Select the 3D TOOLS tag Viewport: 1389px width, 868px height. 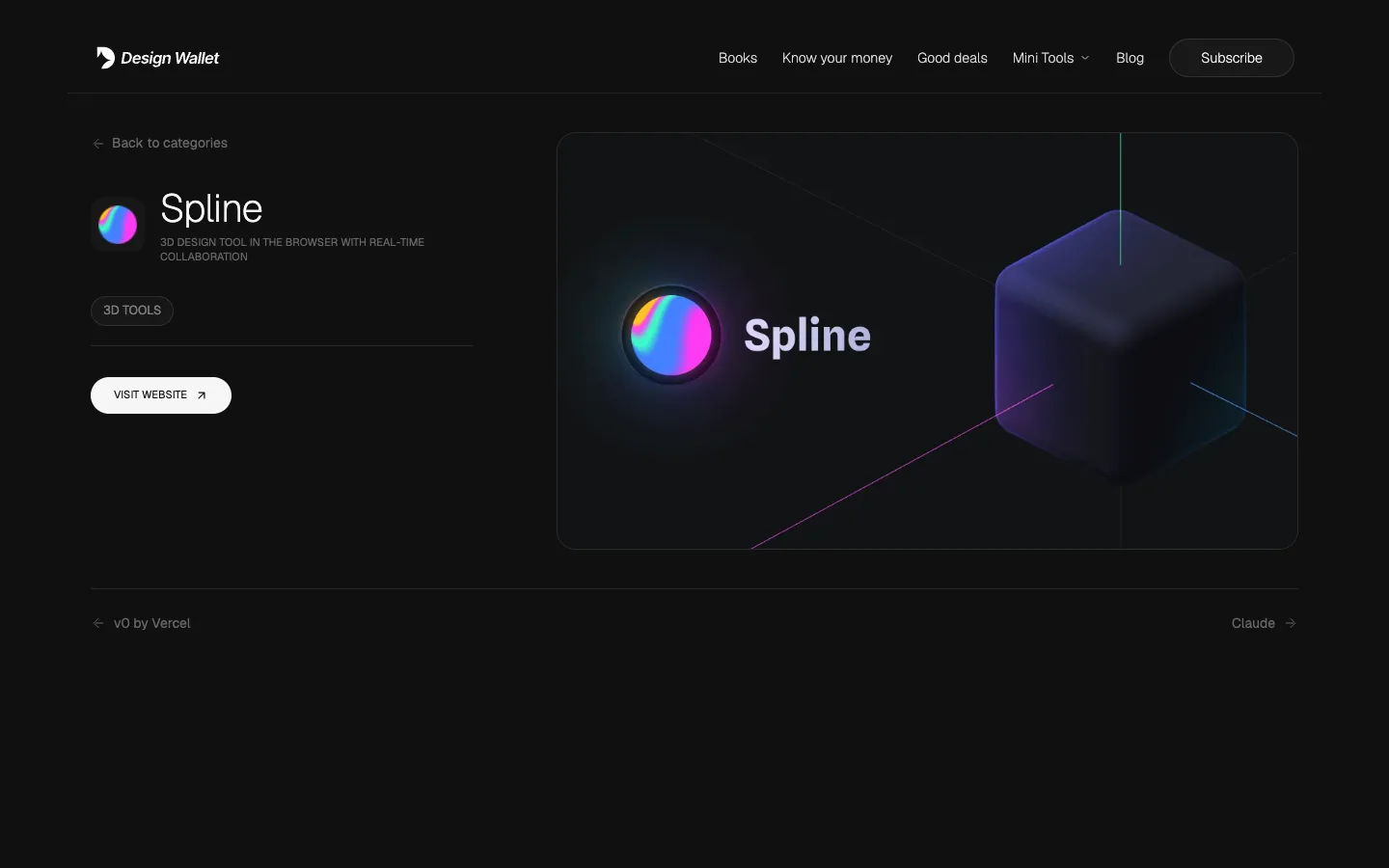(132, 311)
